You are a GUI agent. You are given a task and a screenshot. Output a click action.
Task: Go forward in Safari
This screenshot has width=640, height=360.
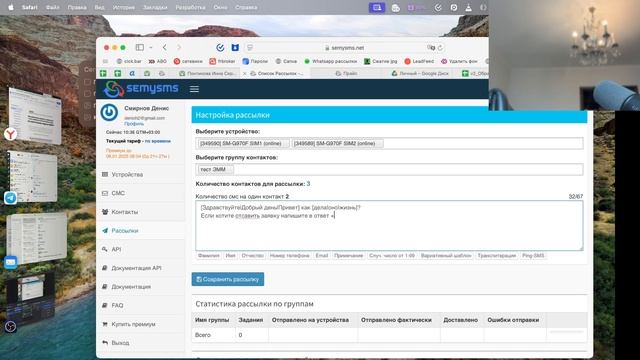[x=179, y=47]
